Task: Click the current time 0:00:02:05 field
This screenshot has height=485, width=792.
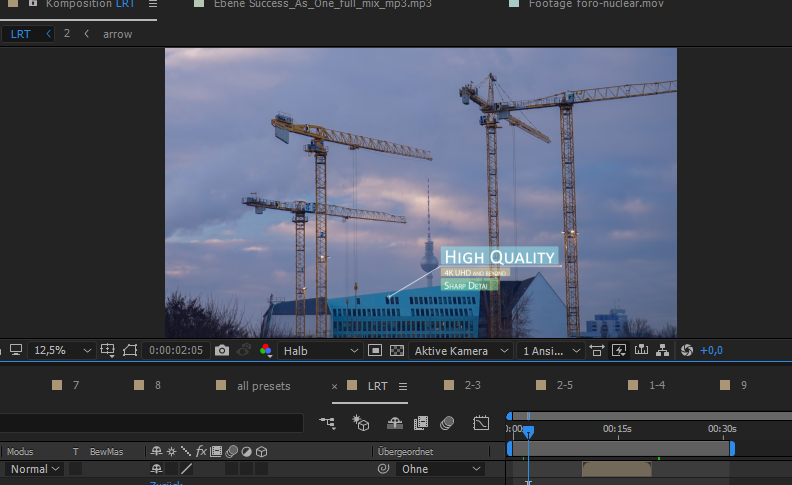Action: coord(176,350)
